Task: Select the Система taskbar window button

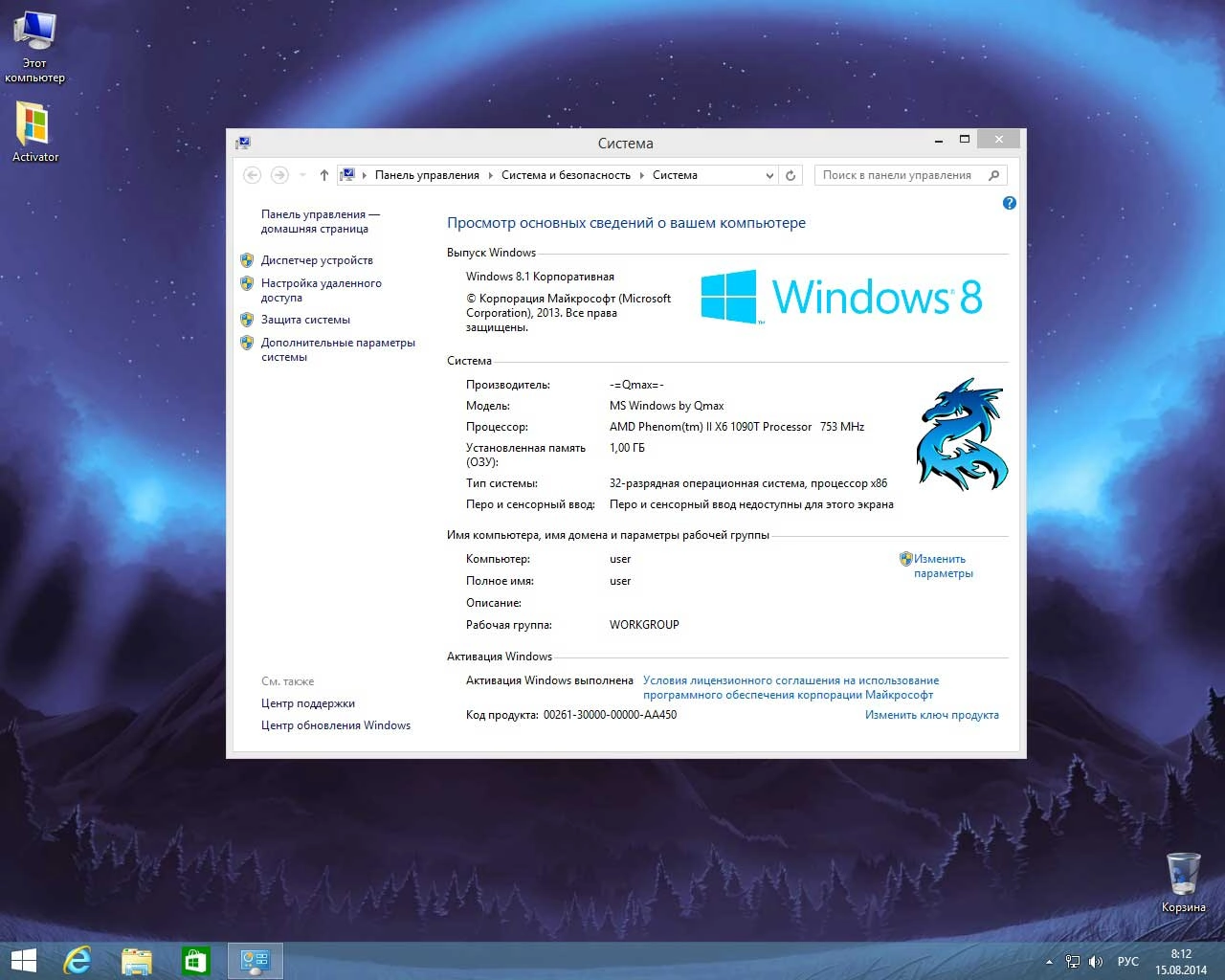Action: (256, 961)
